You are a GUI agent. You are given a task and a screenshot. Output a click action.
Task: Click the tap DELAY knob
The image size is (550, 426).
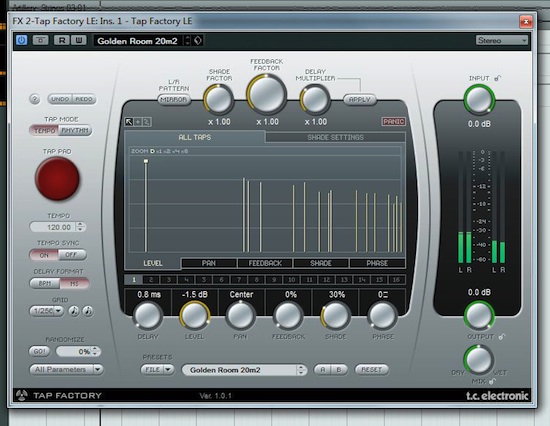pos(148,315)
